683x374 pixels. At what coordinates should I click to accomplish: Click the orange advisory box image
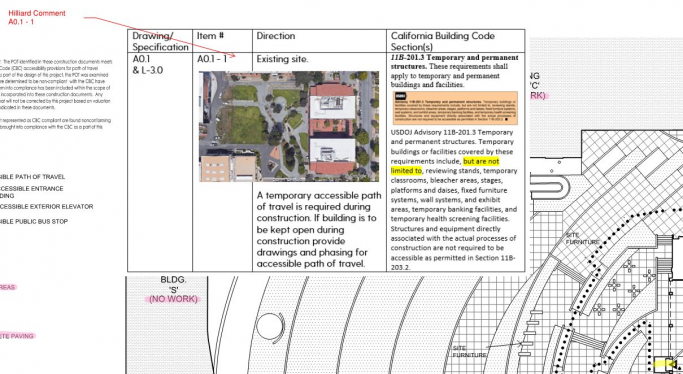[x=455, y=108]
